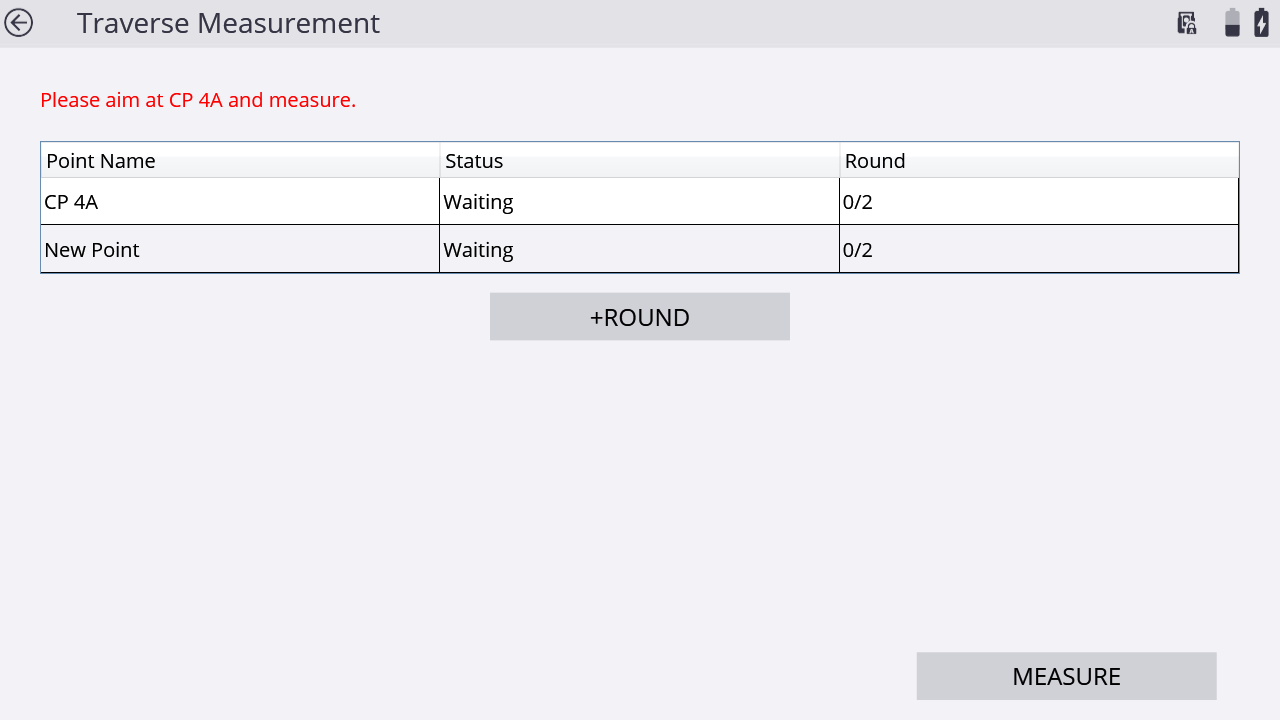Click the 0/2 round count for New Point
This screenshot has height=720, width=1280.
click(1039, 250)
